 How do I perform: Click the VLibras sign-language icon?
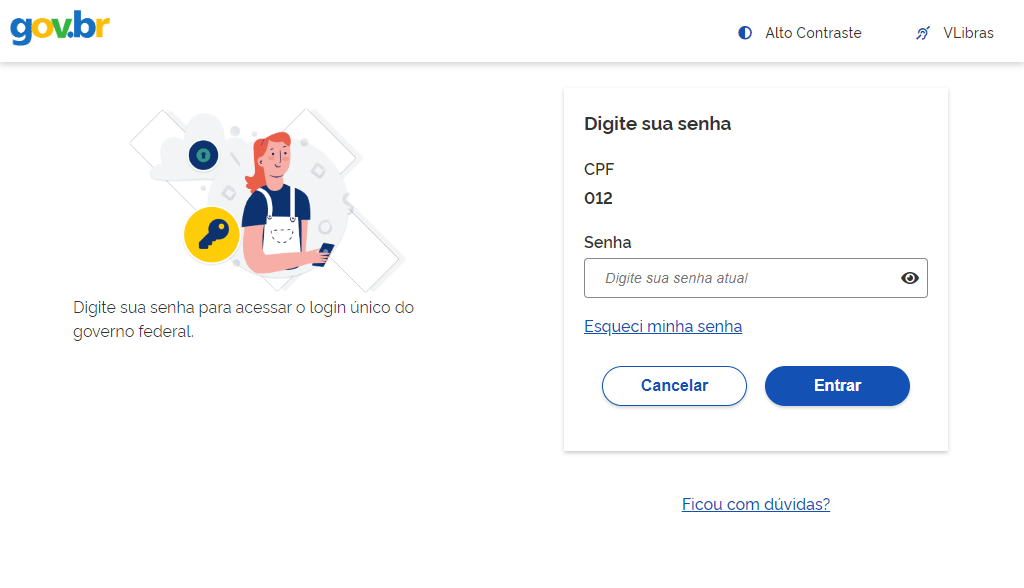tap(923, 33)
